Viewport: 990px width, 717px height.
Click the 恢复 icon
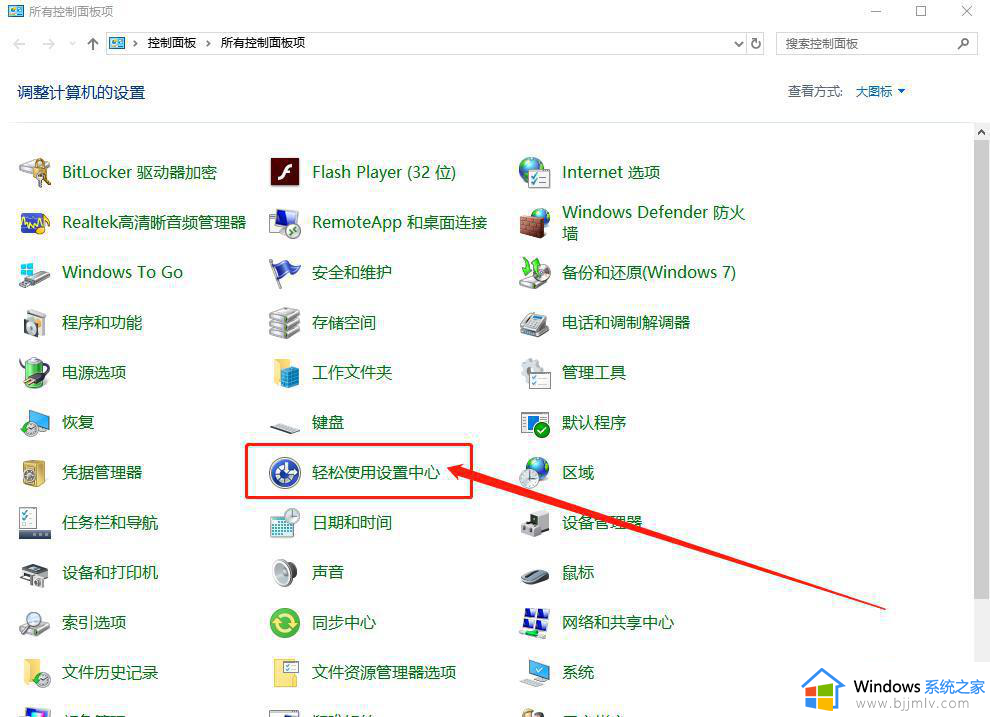click(35, 422)
